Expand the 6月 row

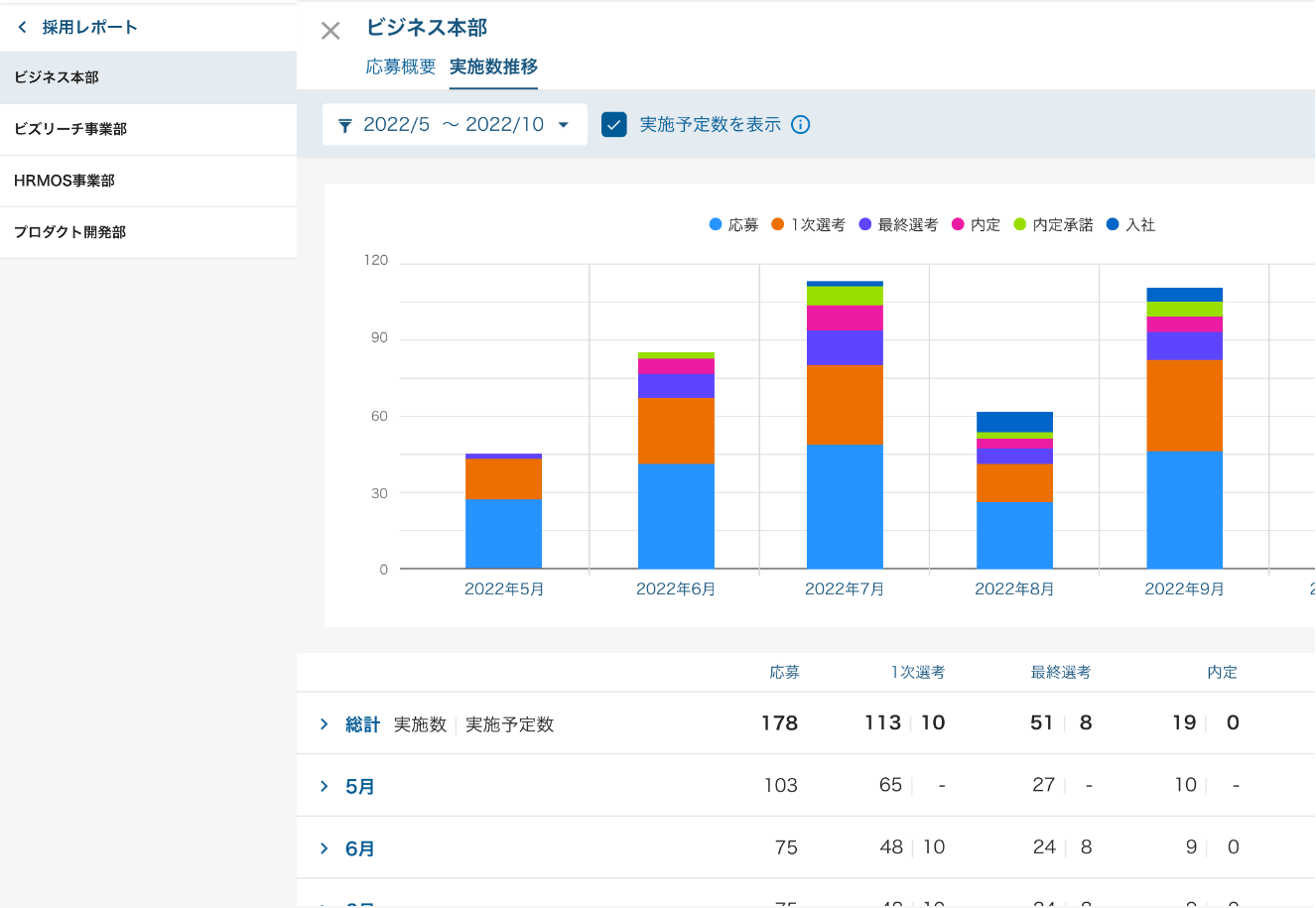click(x=324, y=848)
